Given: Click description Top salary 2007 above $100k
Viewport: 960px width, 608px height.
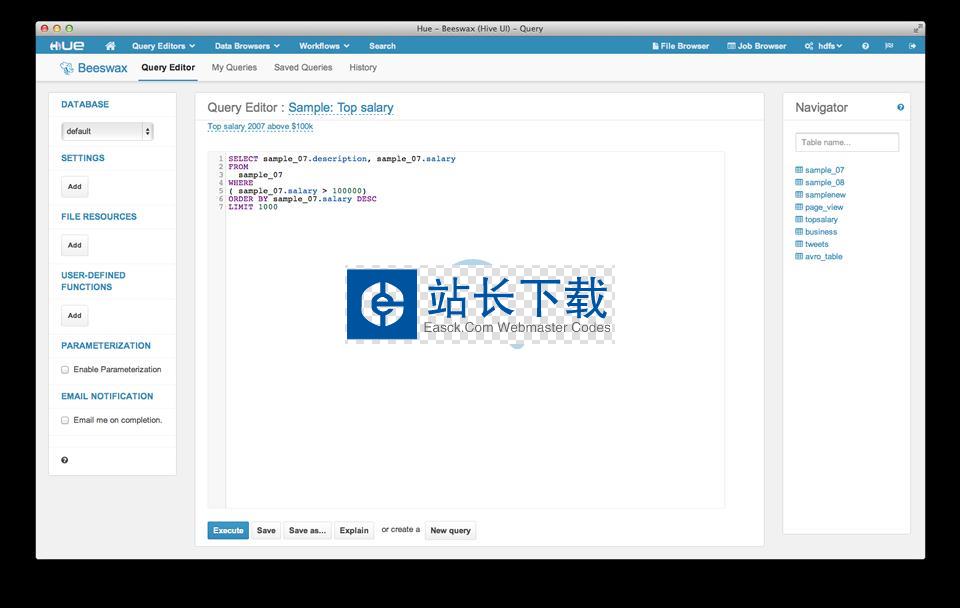Looking at the screenshot, I should click(x=260, y=127).
